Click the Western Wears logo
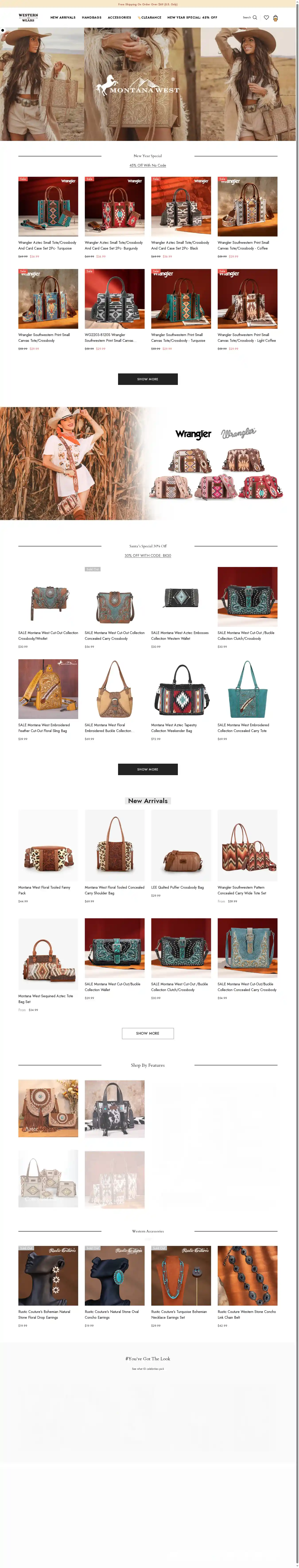 point(28,18)
